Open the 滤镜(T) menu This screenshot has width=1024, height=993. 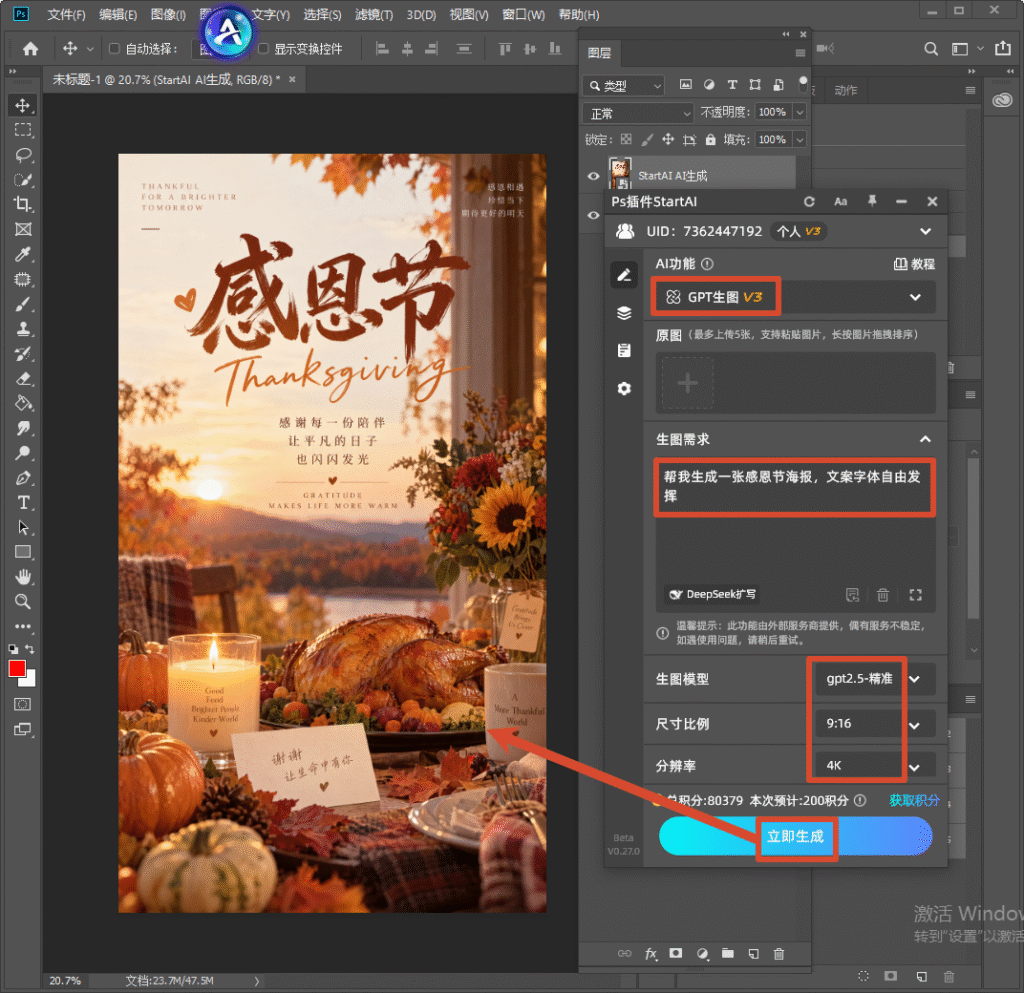pyautogui.click(x=374, y=14)
